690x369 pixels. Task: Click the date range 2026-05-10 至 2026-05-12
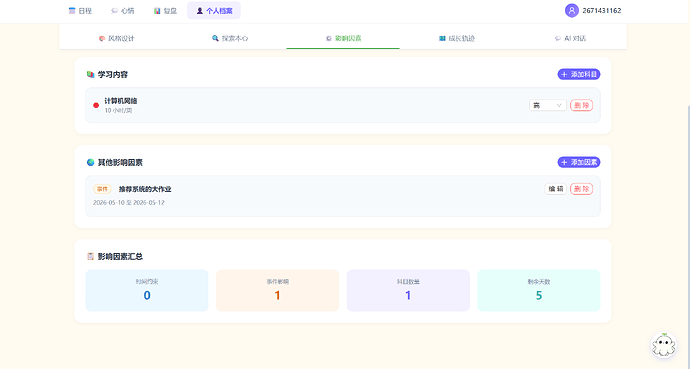tap(129, 203)
